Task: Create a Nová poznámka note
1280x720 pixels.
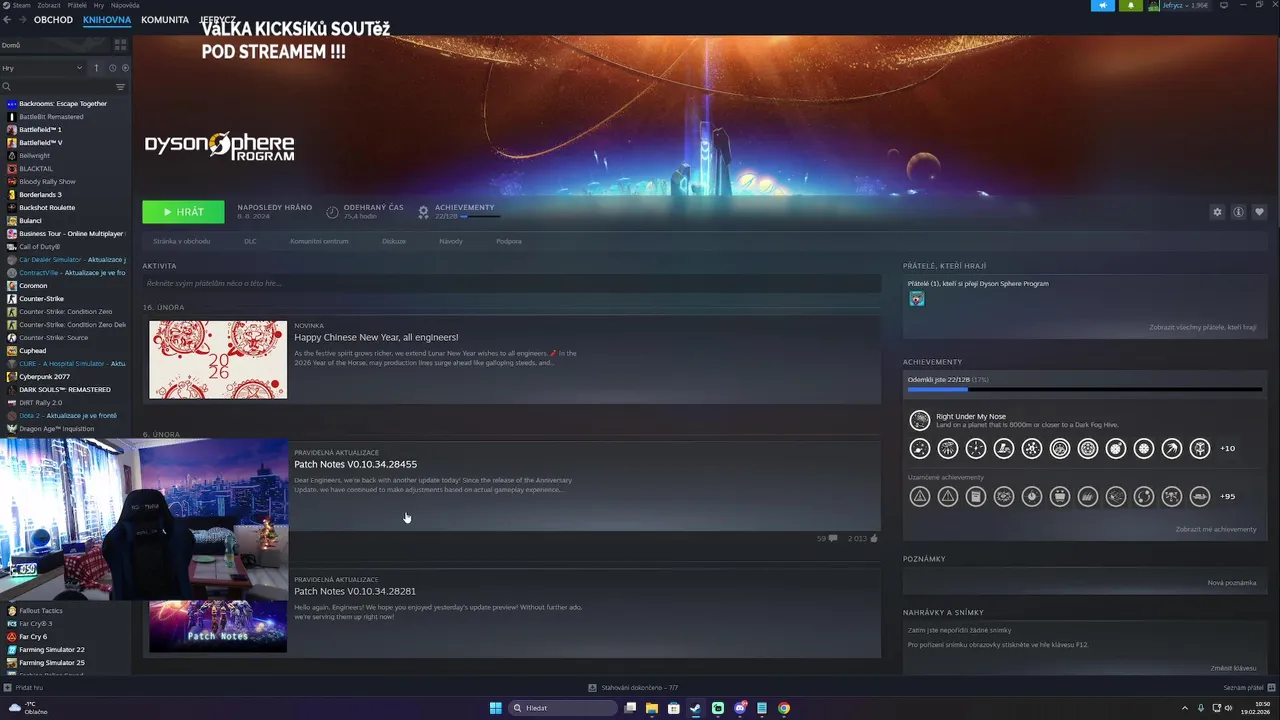Action: 1232,583
